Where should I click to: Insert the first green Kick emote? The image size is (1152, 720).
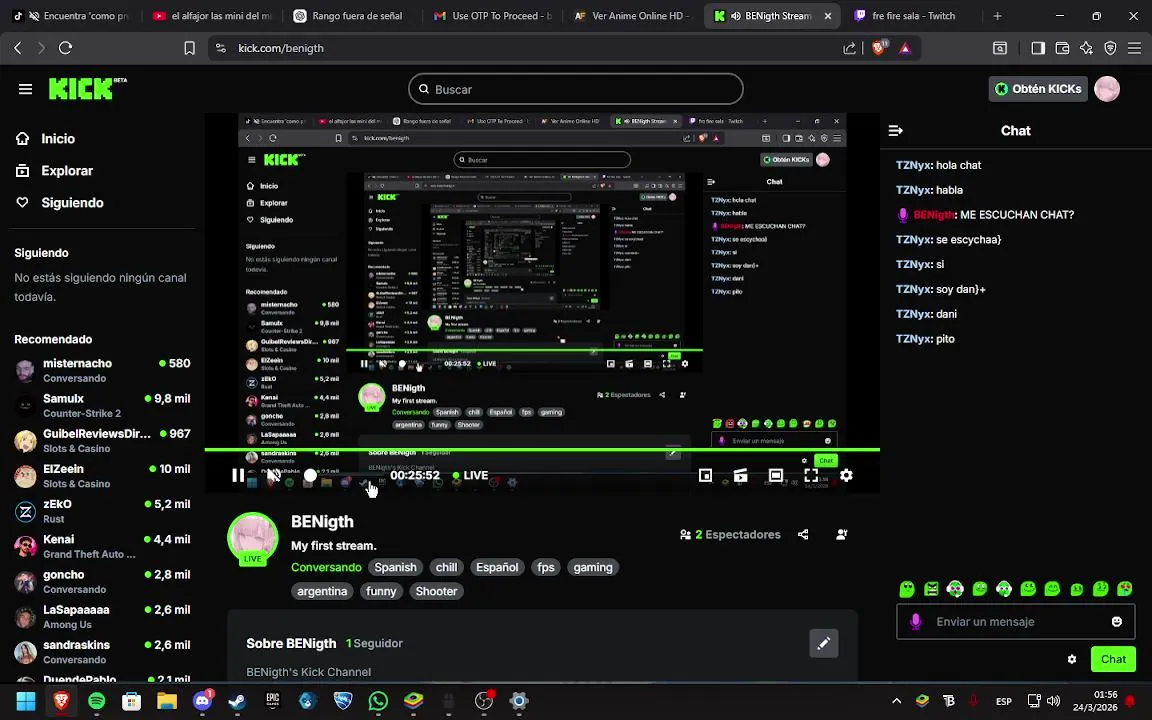coord(907,588)
